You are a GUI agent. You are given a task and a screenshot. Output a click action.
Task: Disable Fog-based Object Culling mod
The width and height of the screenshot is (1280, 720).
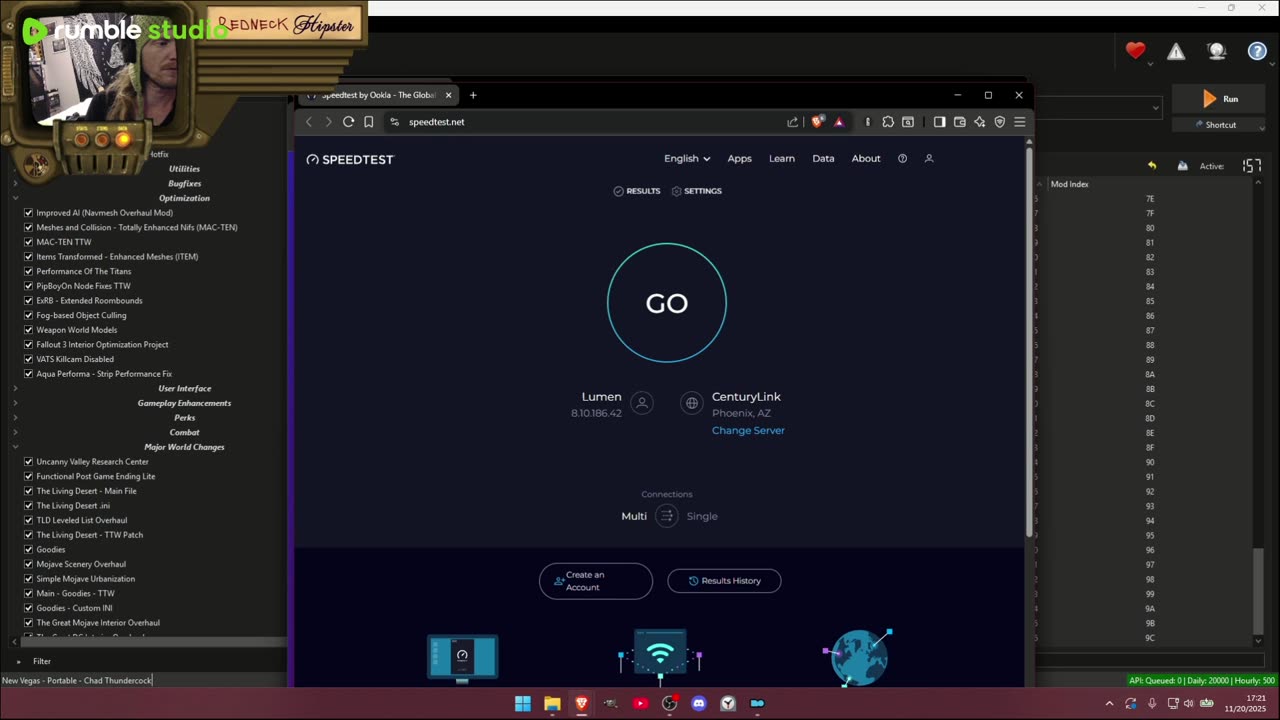tap(28, 315)
